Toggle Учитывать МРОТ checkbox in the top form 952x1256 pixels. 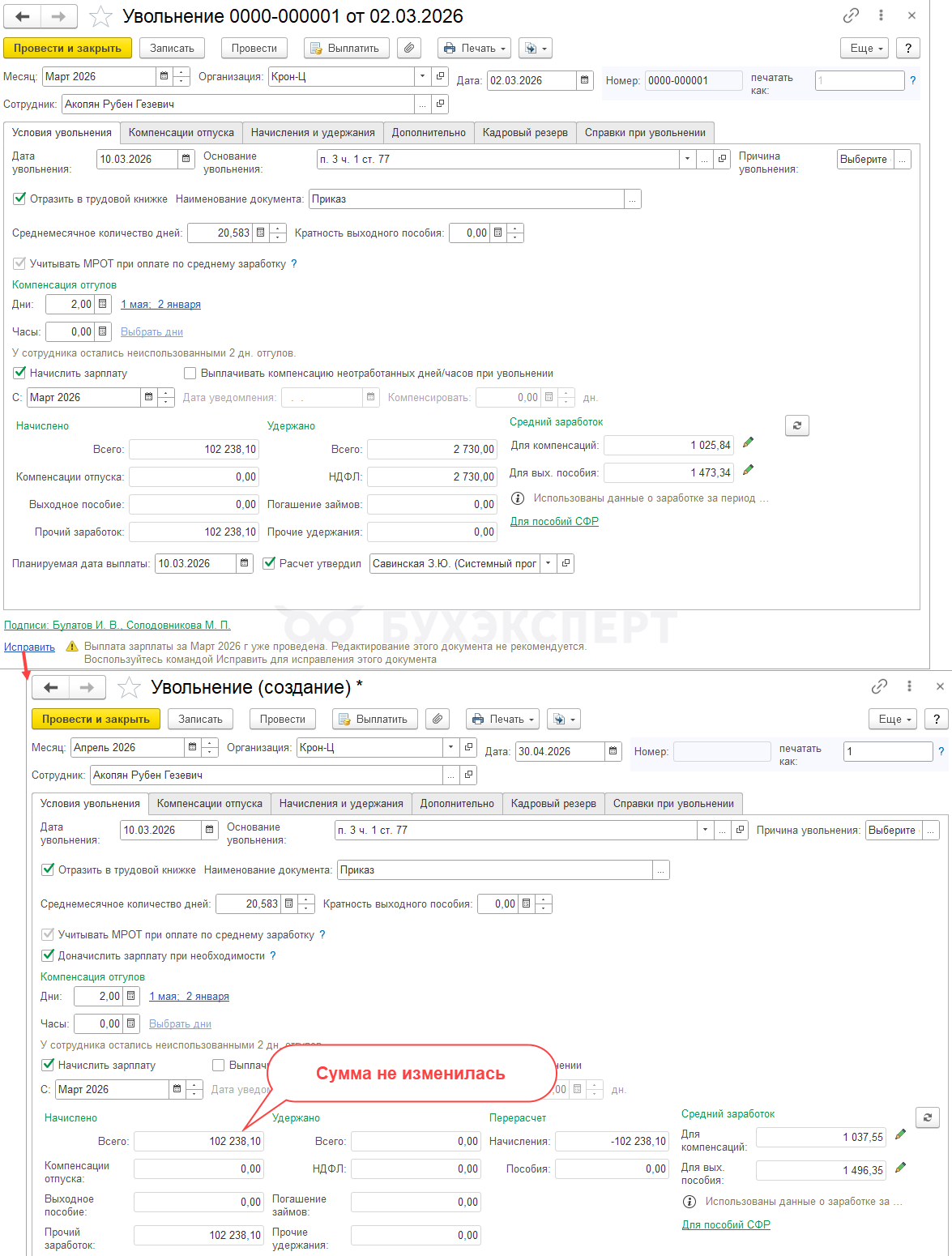[19, 263]
